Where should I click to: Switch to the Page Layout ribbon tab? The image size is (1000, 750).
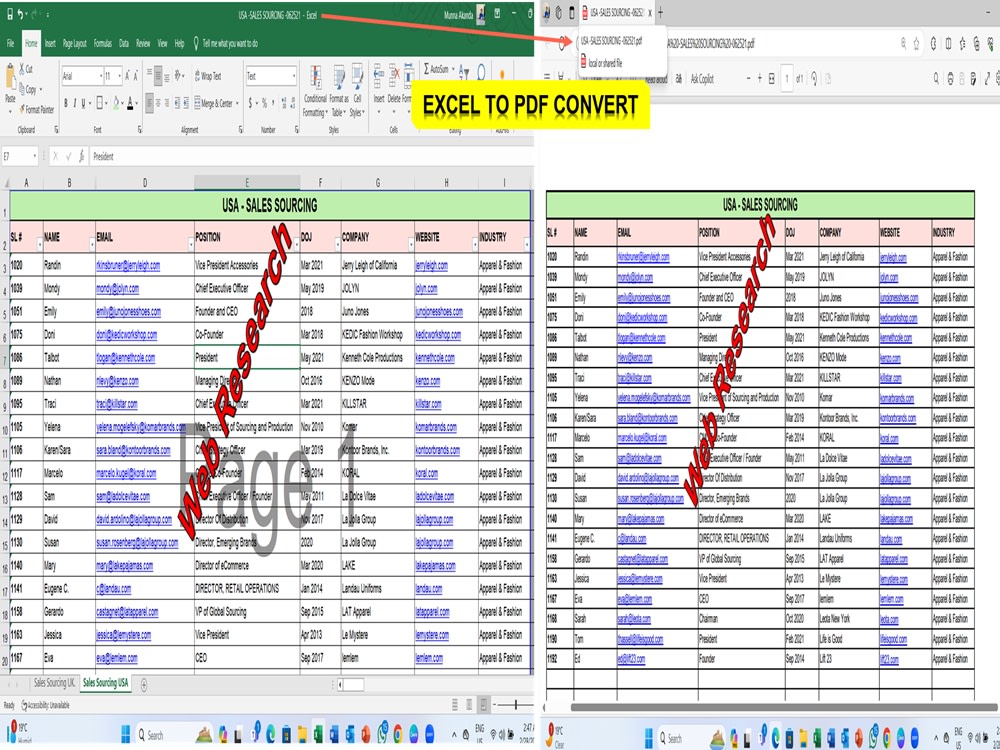[75, 43]
